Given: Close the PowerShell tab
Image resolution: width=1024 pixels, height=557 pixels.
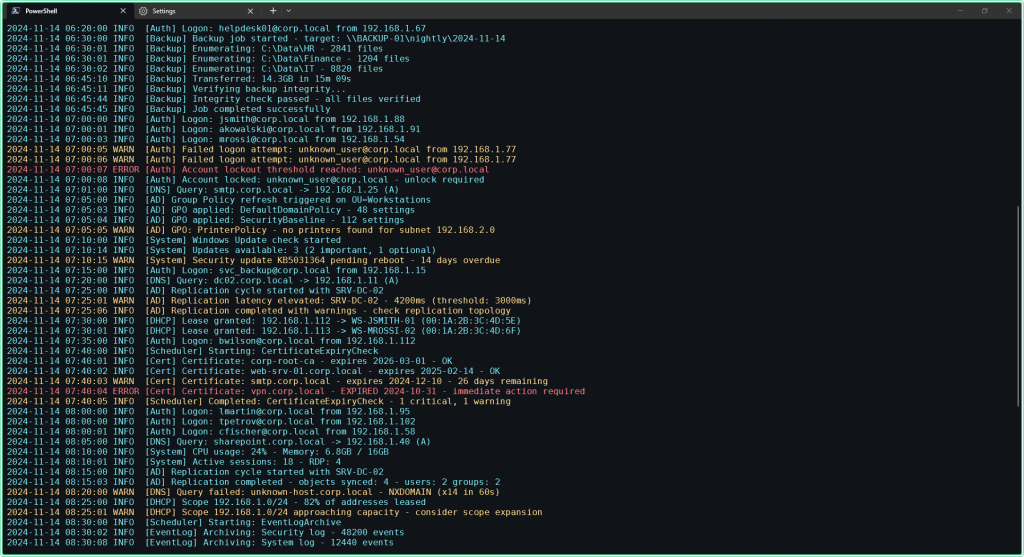Looking at the screenshot, I should click(123, 11).
